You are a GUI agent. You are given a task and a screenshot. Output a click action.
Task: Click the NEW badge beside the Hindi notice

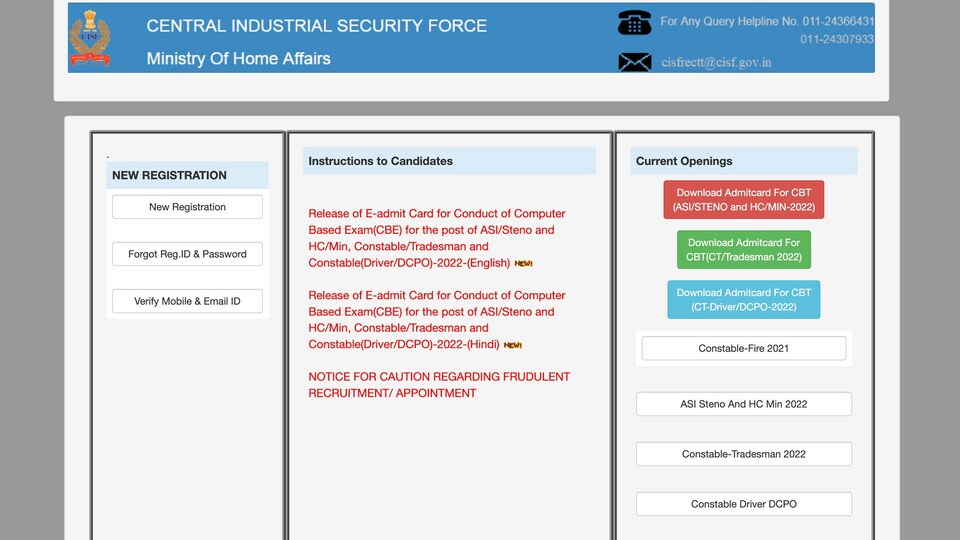[x=512, y=345]
